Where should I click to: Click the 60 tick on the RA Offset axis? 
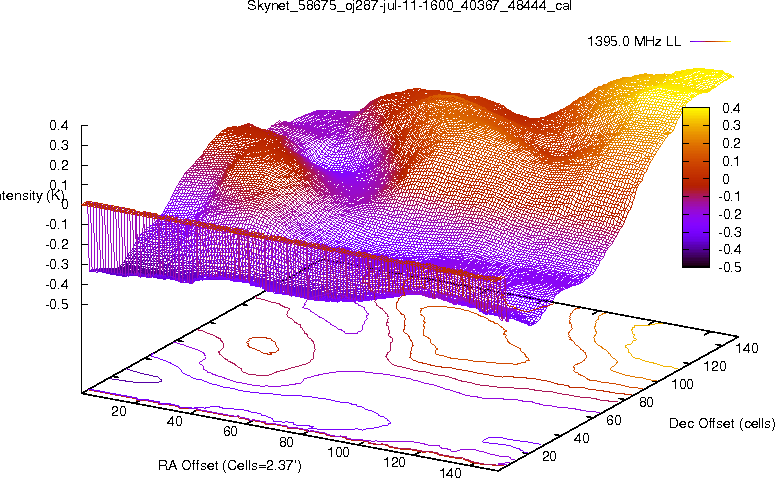230,431
